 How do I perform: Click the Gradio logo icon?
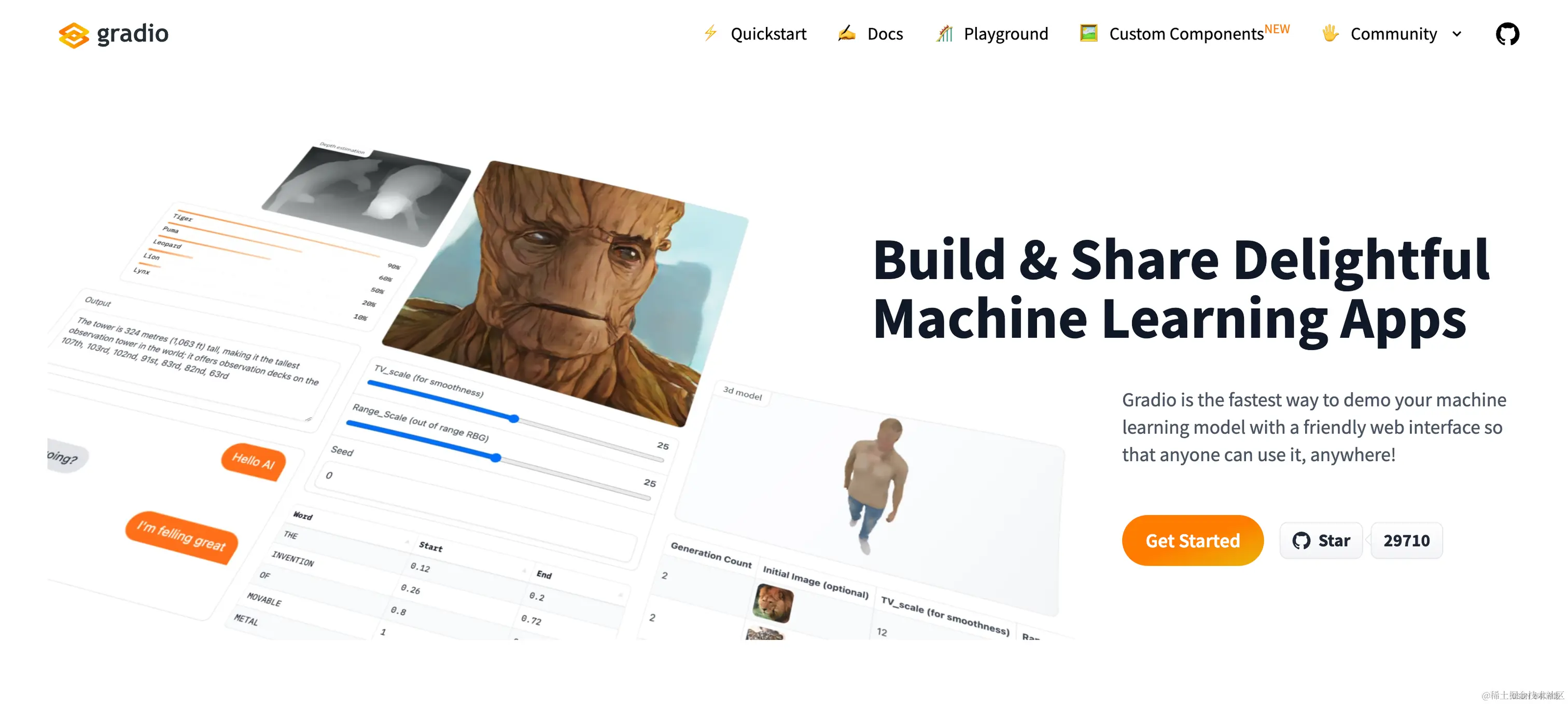click(x=74, y=35)
